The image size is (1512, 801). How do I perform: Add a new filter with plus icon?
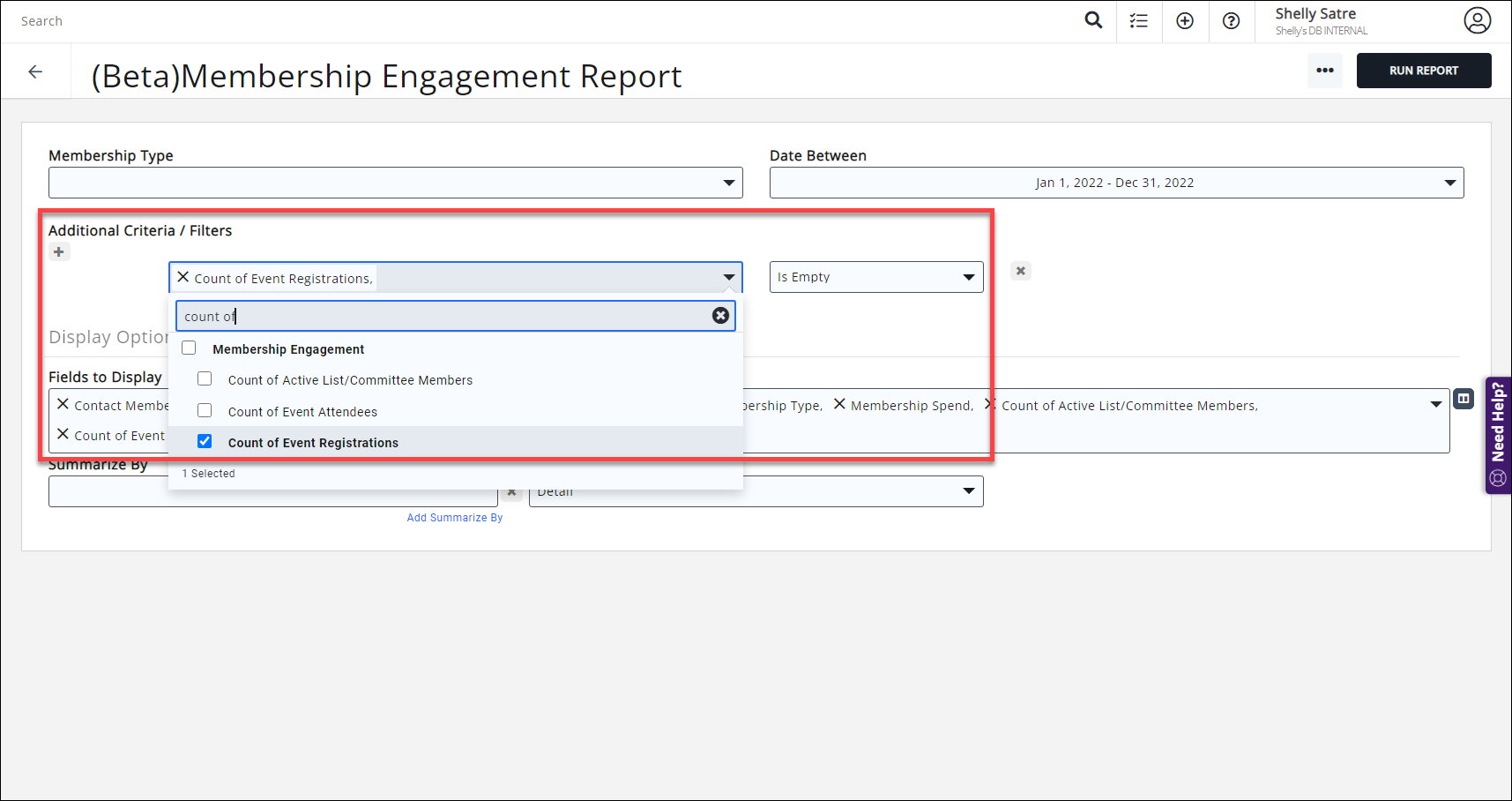[59, 252]
